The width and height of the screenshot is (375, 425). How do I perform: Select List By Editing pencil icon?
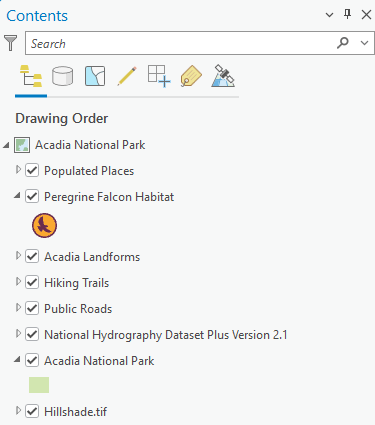(x=127, y=76)
